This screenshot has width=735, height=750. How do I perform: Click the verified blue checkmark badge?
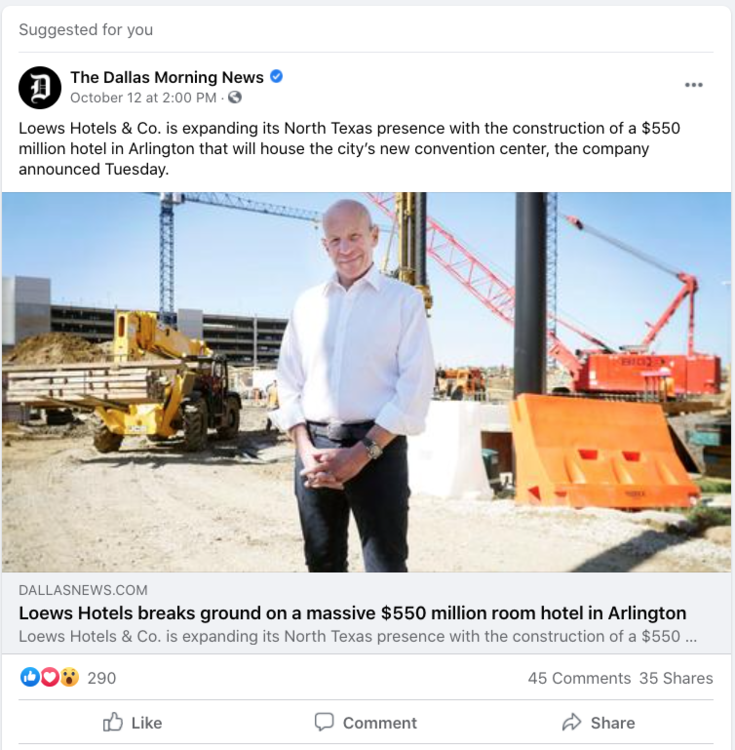click(276, 76)
